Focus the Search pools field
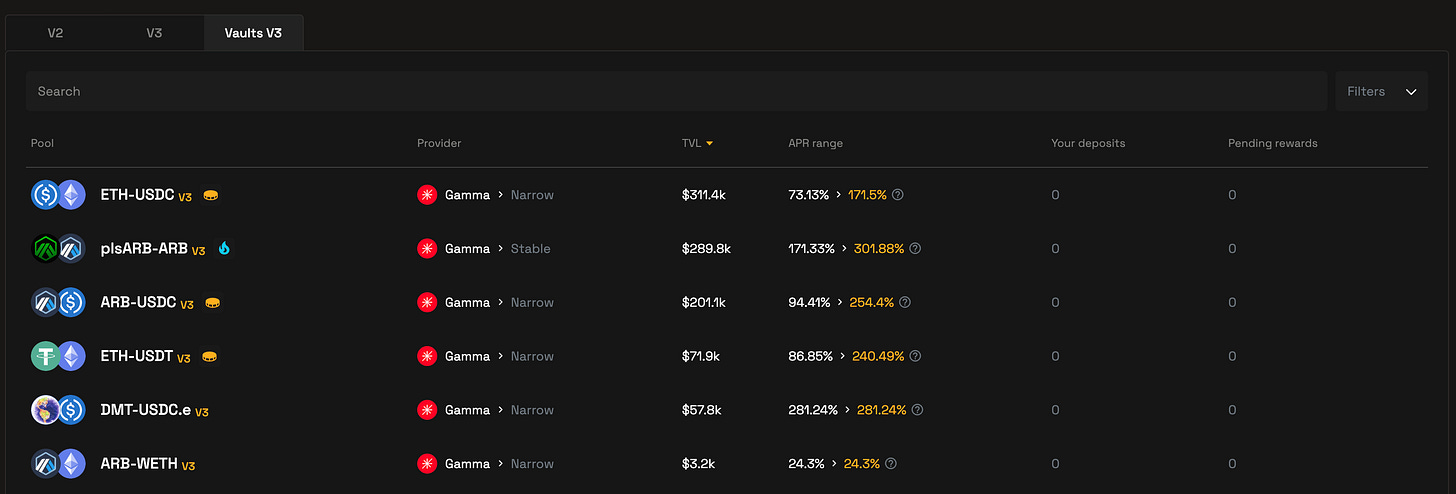1456x494 pixels. [x=677, y=91]
